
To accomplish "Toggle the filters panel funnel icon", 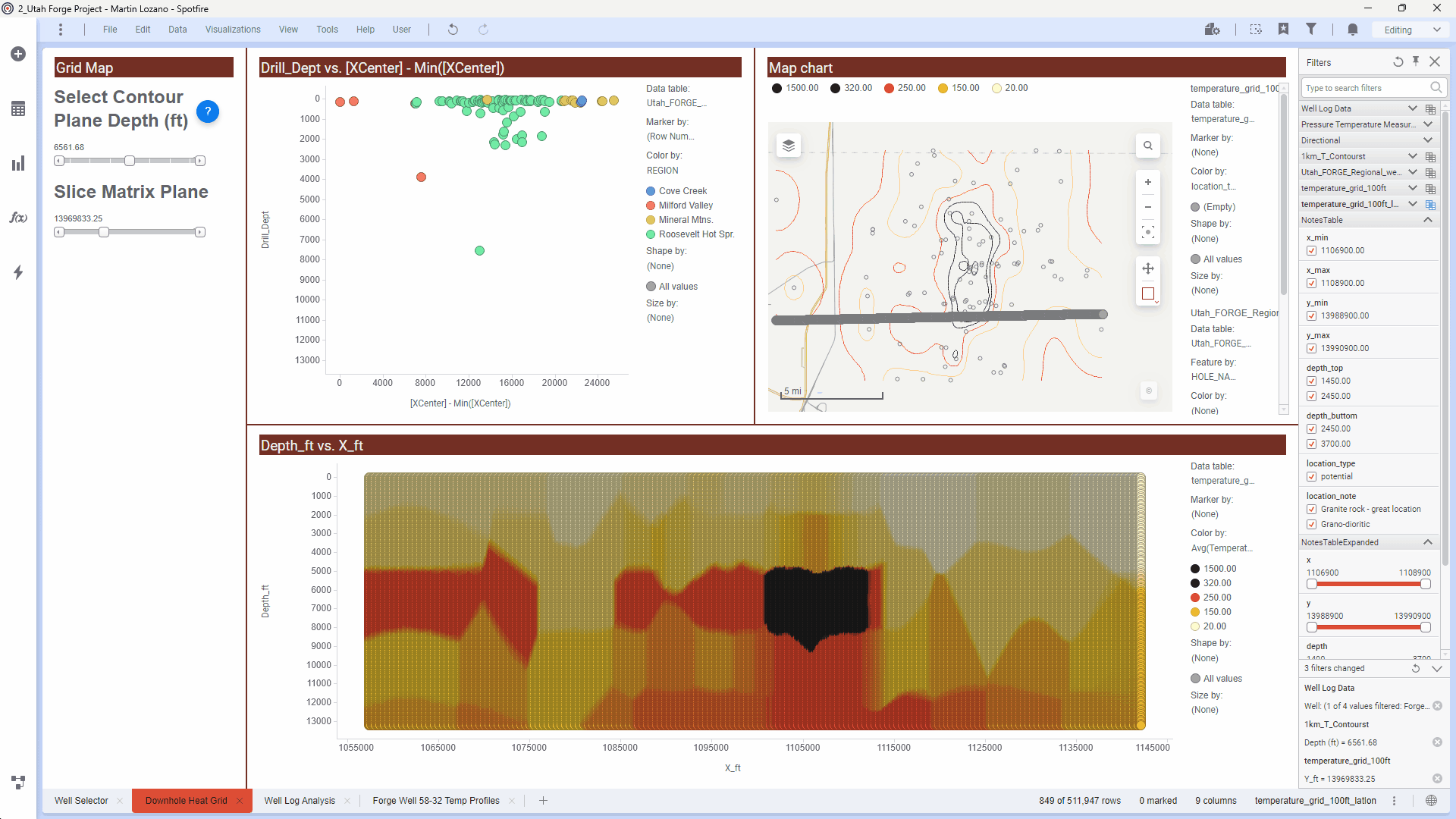I will pos(1311,28).
